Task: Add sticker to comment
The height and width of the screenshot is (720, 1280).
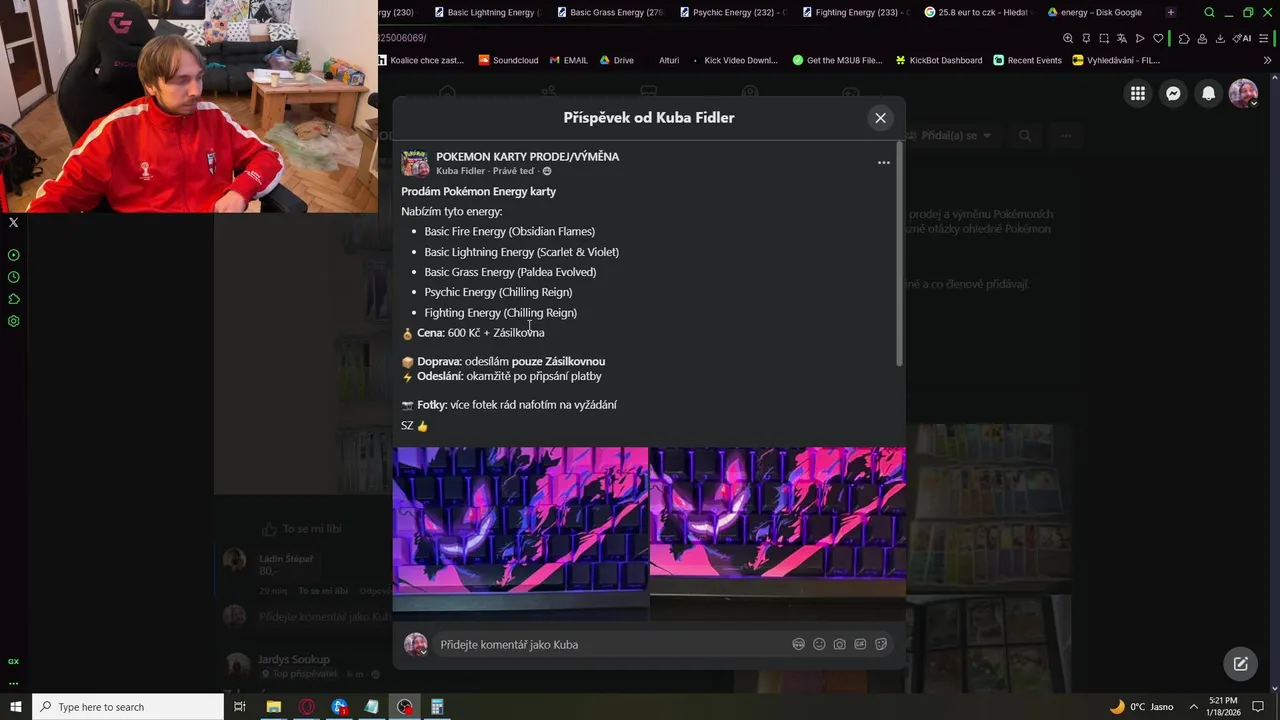Action: (881, 644)
